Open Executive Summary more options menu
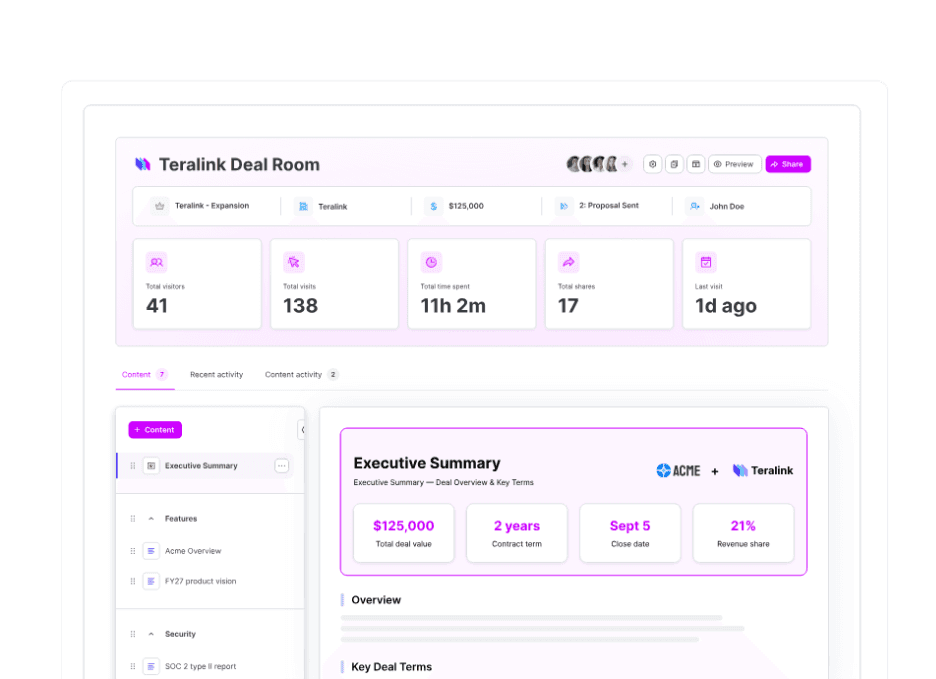The image size is (936, 679). (282, 466)
